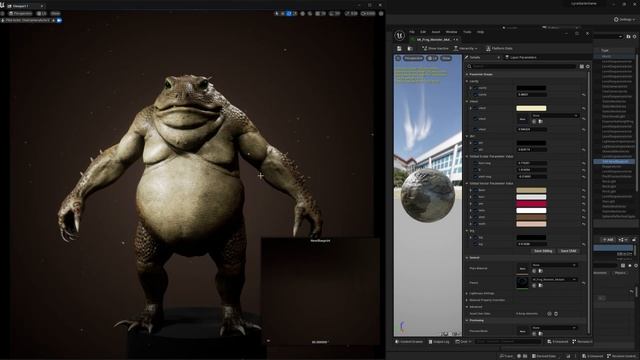Viewport: 640px width, 360px height.
Task: Open Help menu in material editor
Action: point(480,32)
